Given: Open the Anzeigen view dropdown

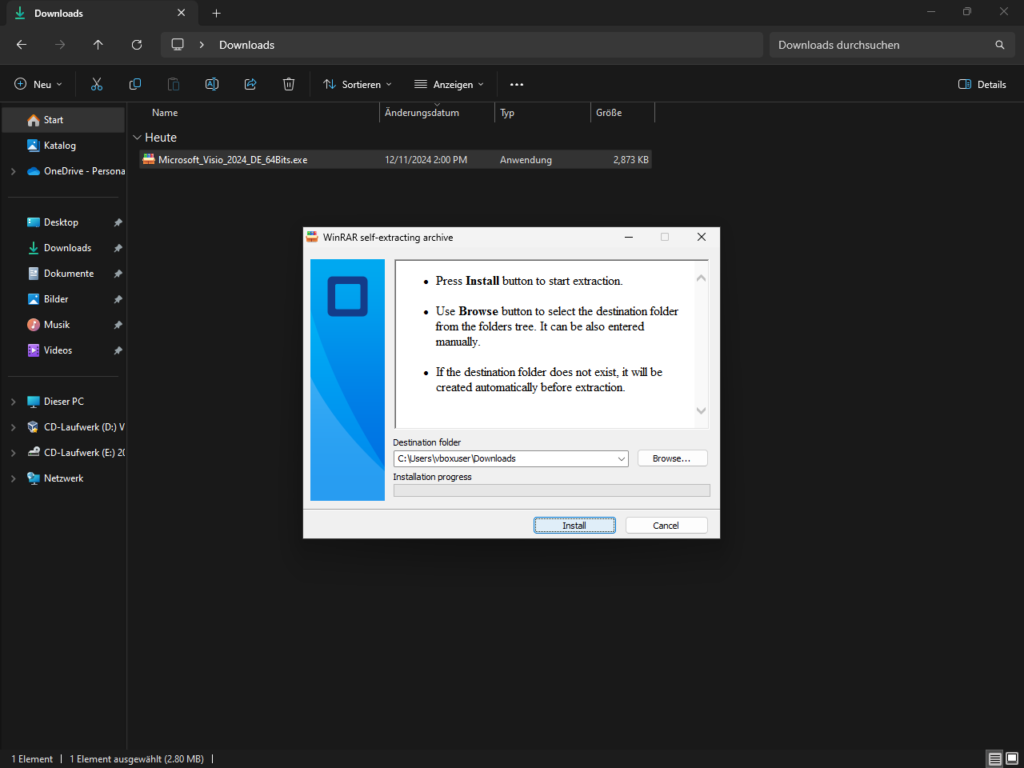Looking at the screenshot, I should pyautogui.click(x=448, y=84).
